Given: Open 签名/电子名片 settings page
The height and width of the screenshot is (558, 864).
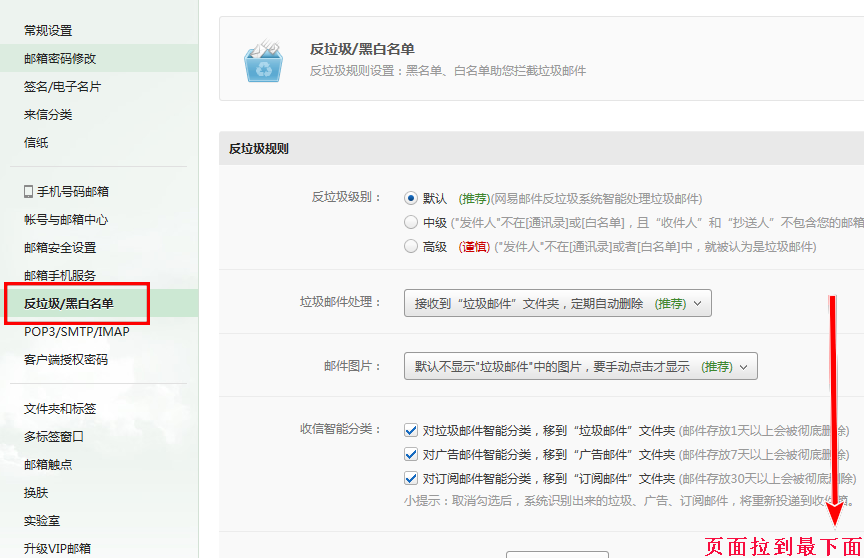Looking at the screenshot, I should pyautogui.click(x=62, y=87).
